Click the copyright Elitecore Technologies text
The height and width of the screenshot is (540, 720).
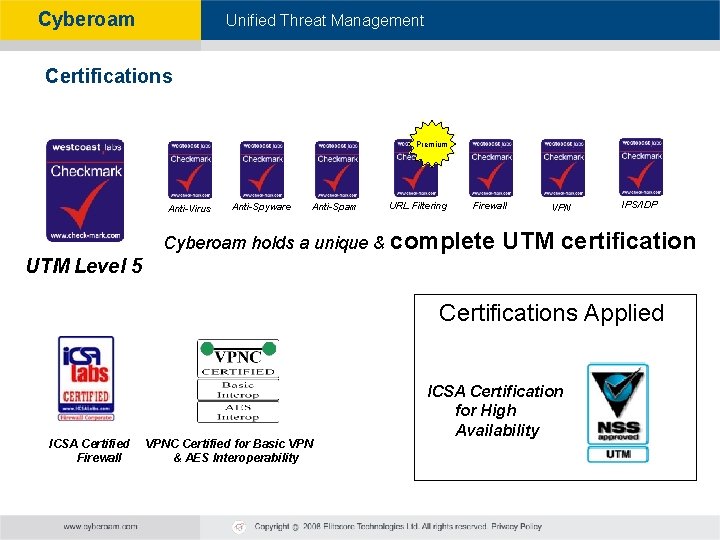click(370, 526)
